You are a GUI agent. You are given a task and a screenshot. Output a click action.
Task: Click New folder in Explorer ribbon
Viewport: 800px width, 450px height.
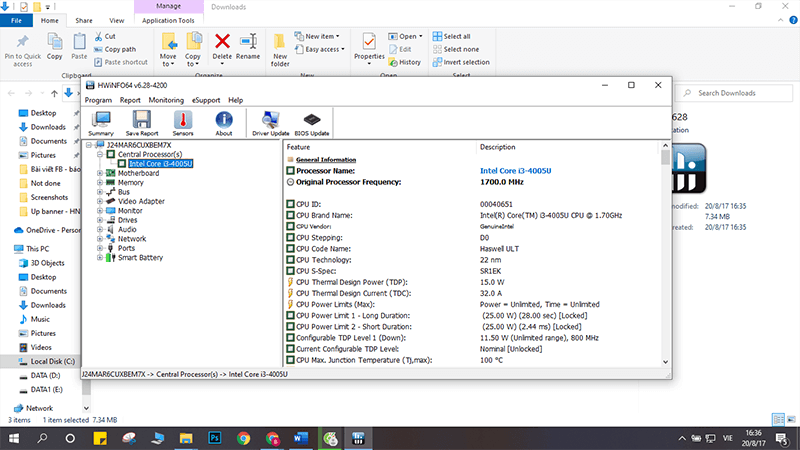280,51
